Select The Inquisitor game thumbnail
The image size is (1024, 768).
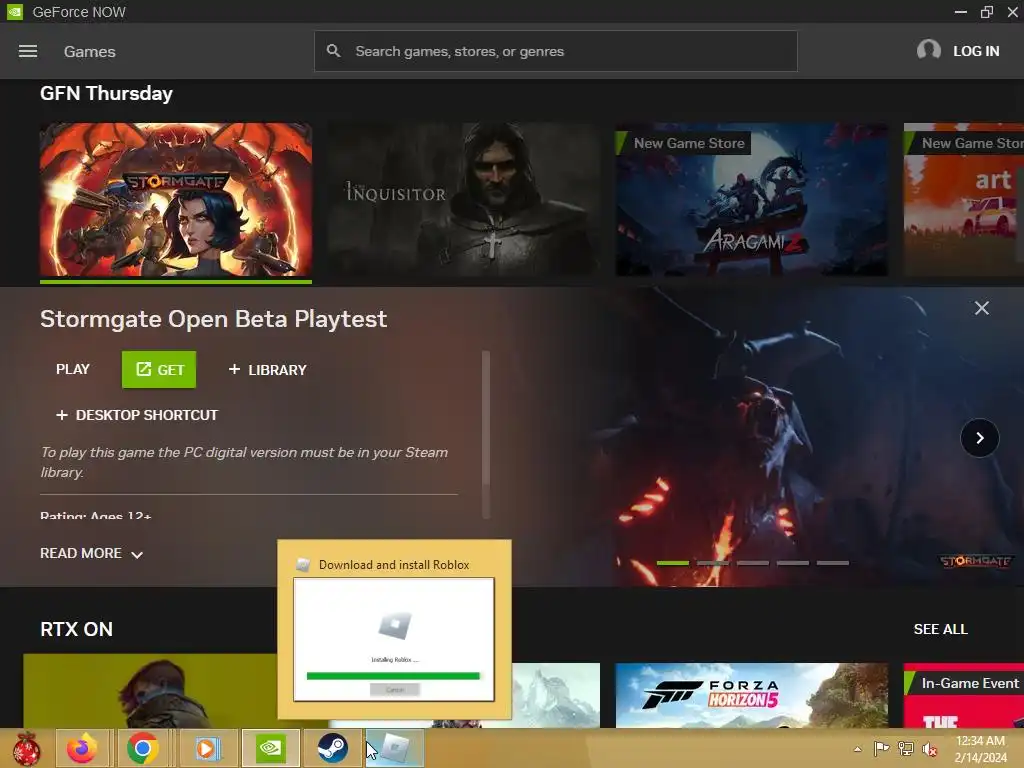point(464,199)
